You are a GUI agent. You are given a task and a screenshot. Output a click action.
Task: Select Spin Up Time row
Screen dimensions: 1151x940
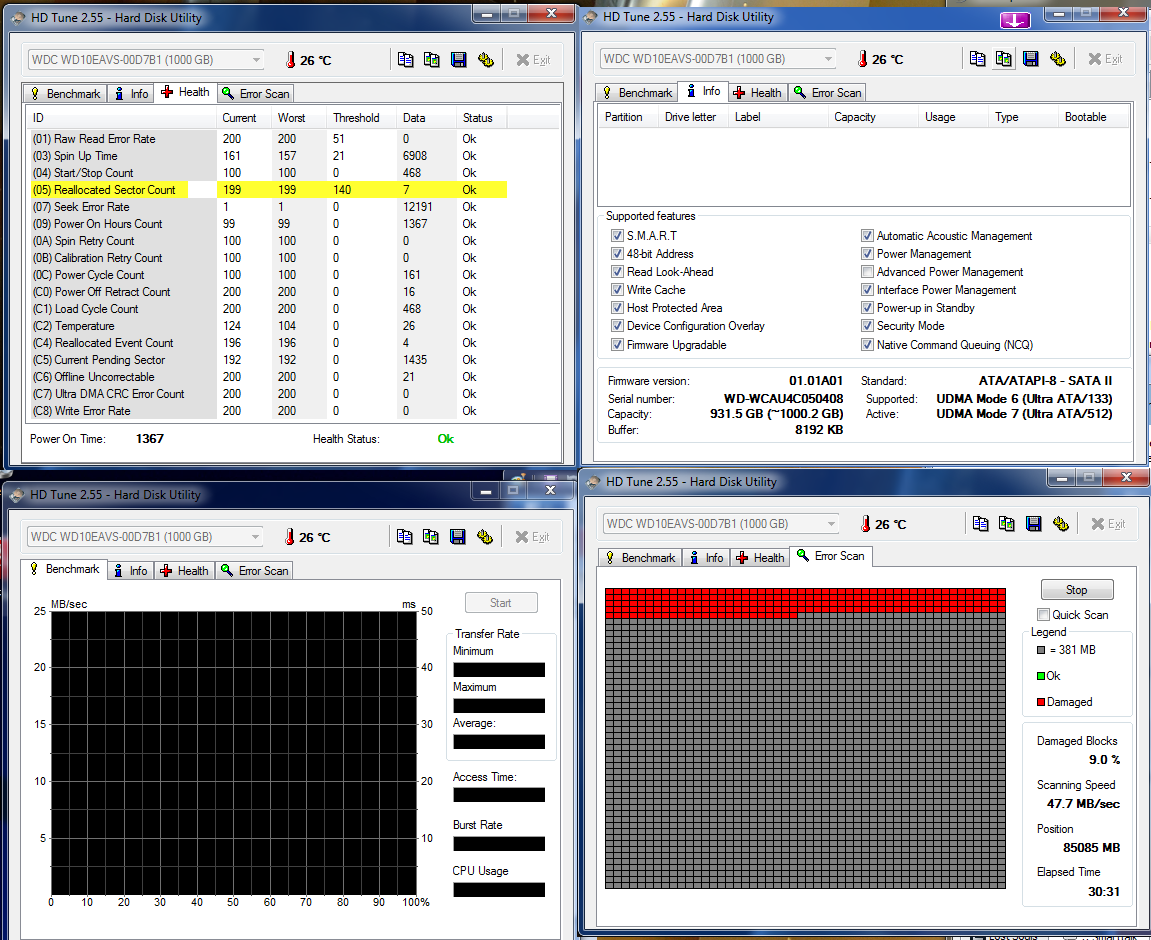(x=268, y=156)
